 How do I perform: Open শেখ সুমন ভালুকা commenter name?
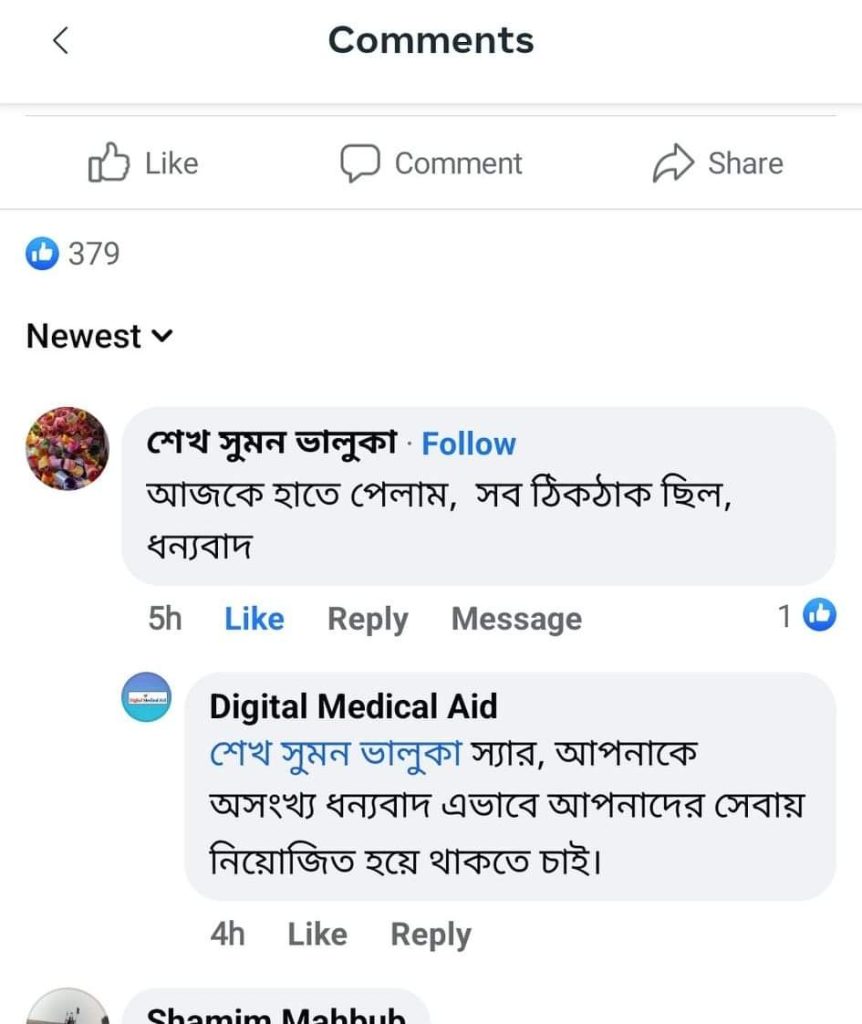coord(272,444)
